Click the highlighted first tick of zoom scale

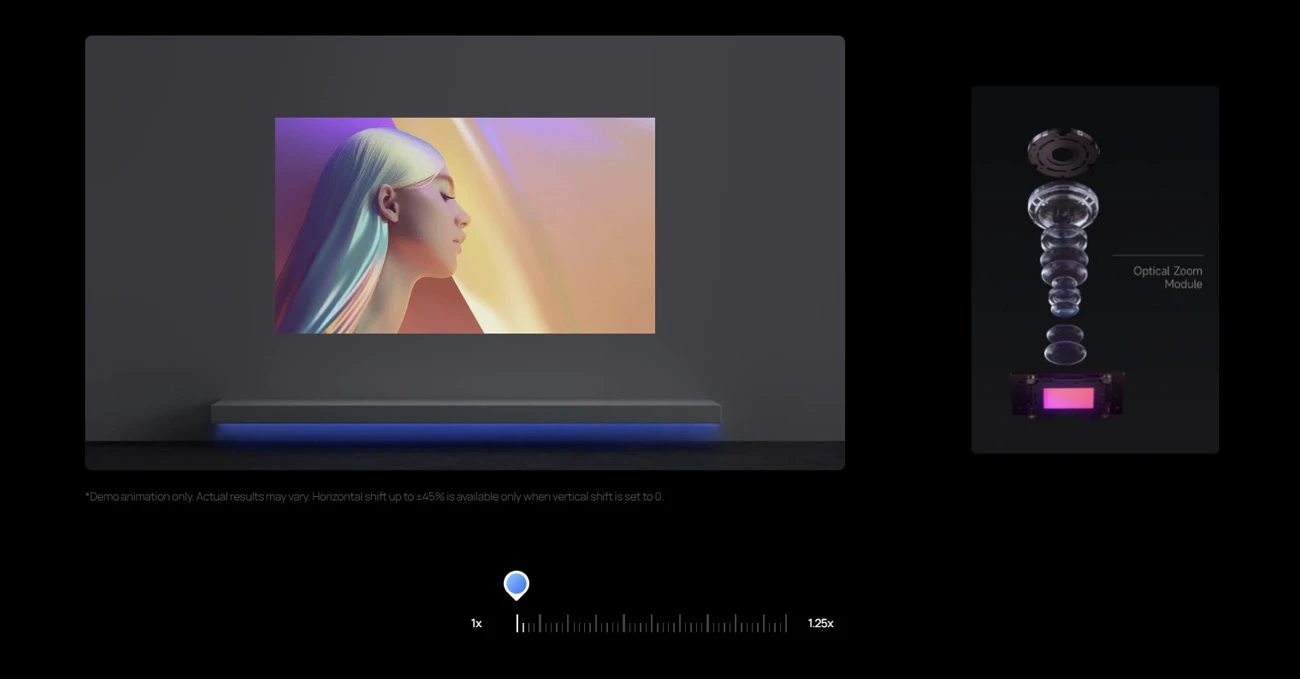pos(517,623)
